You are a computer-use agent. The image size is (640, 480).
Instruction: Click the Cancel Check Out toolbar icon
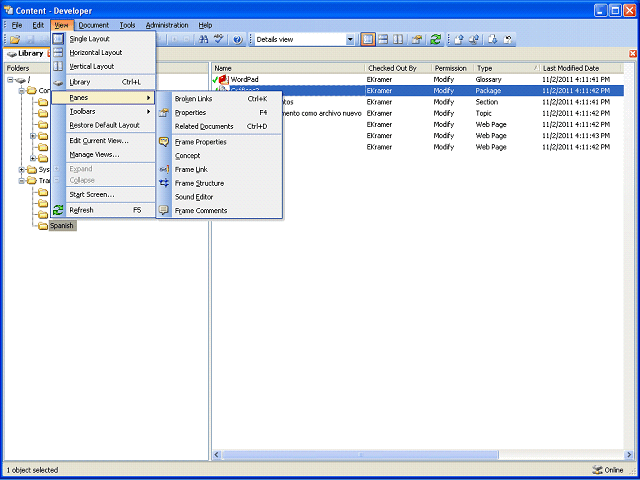[x=508, y=40]
